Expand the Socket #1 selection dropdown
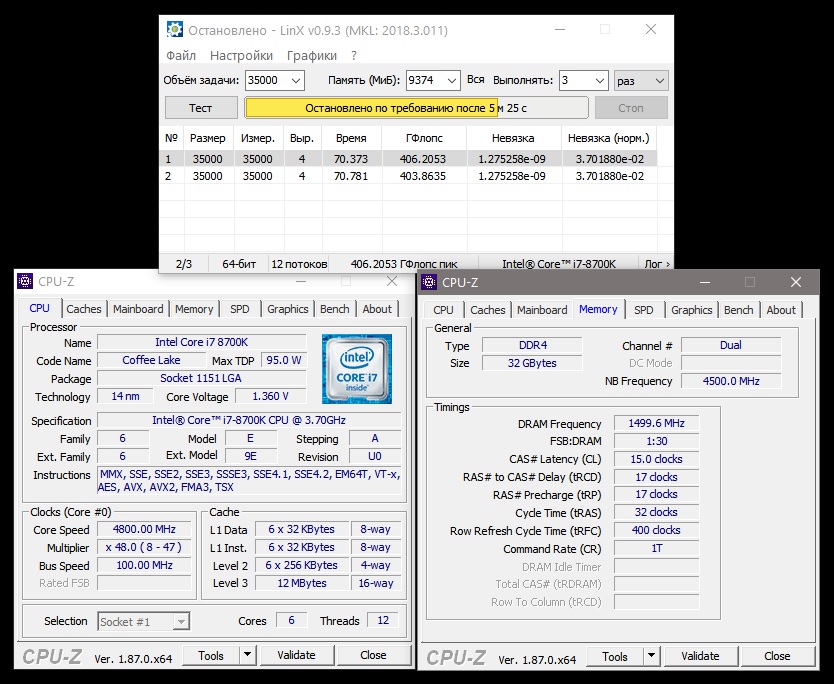The image size is (834, 684). tap(181, 621)
